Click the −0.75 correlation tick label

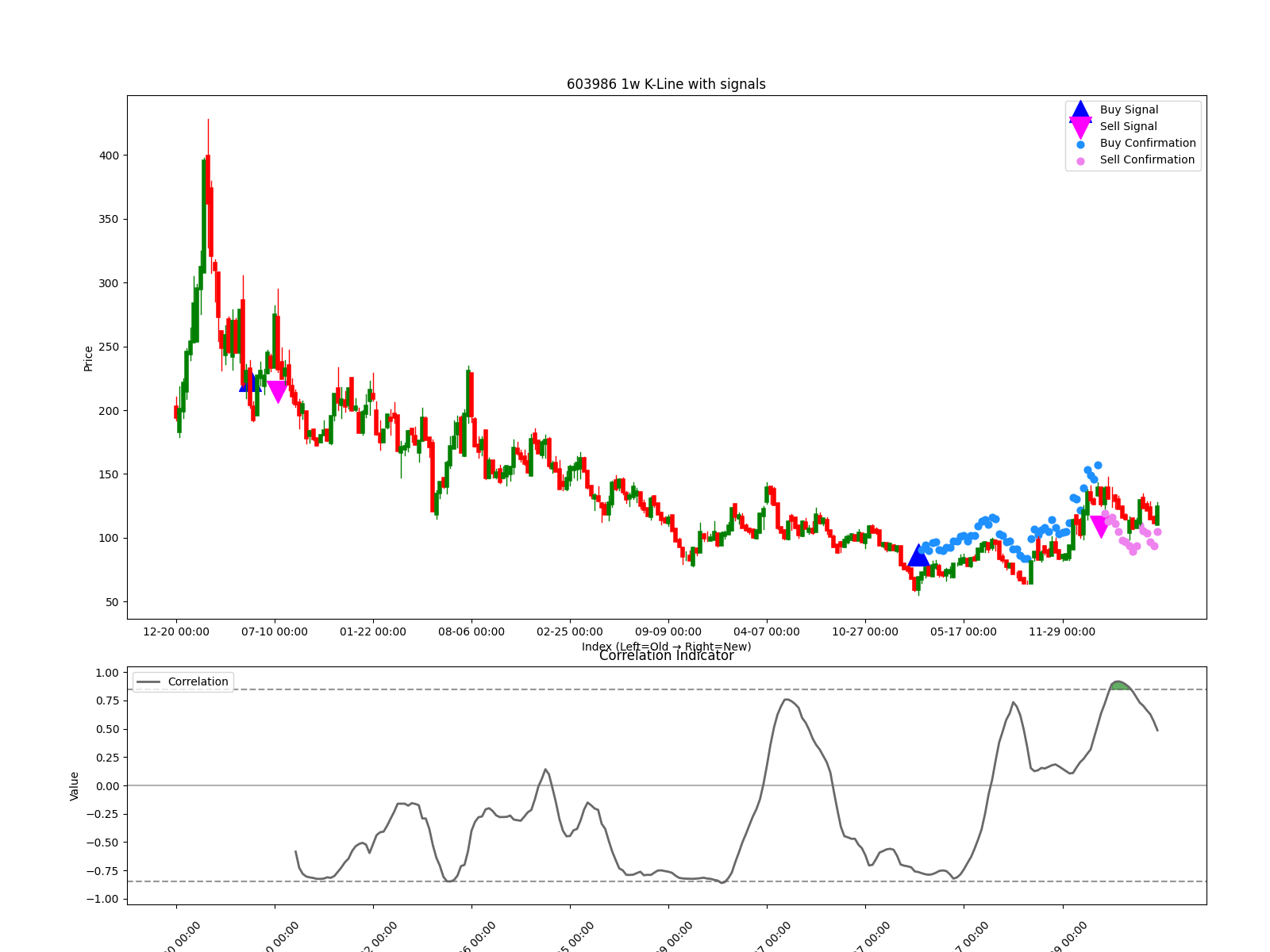(x=102, y=871)
